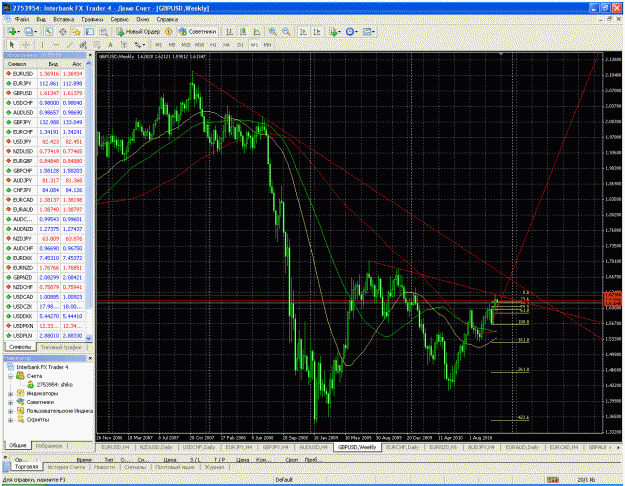Select the Crosshair tool
This screenshot has height=486, width=625.
[26, 45]
